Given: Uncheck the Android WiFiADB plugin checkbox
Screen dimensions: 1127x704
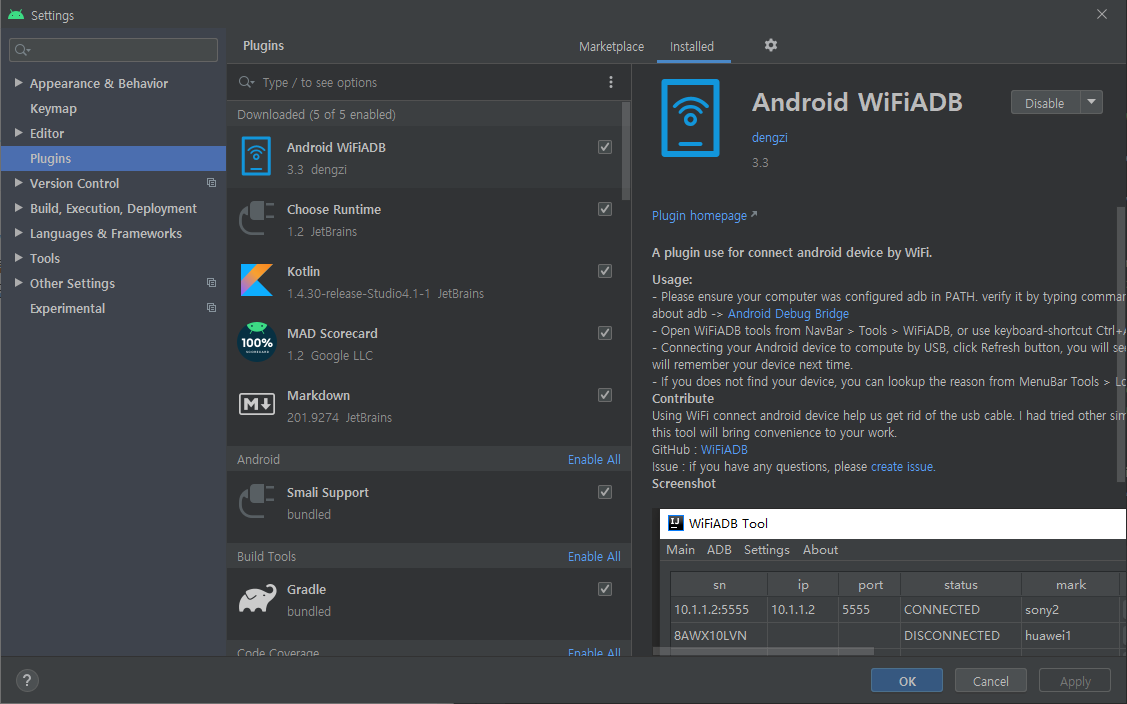Looking at the screenshot, I should coord(605,147).
